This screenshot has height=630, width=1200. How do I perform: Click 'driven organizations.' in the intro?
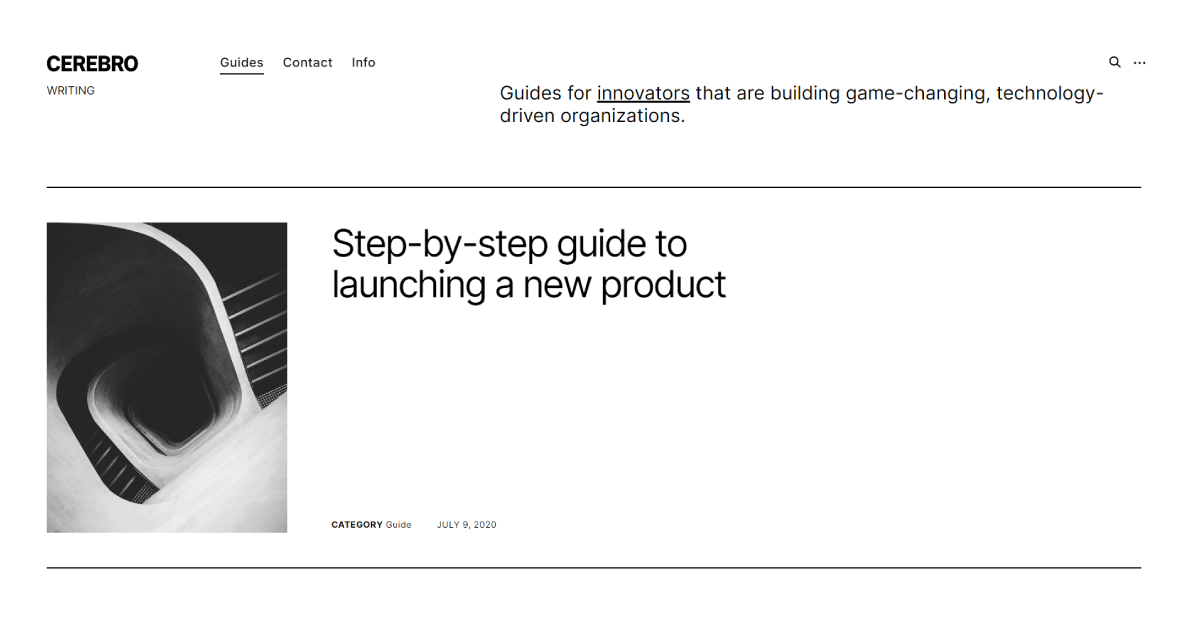click(x=592, y=116)
